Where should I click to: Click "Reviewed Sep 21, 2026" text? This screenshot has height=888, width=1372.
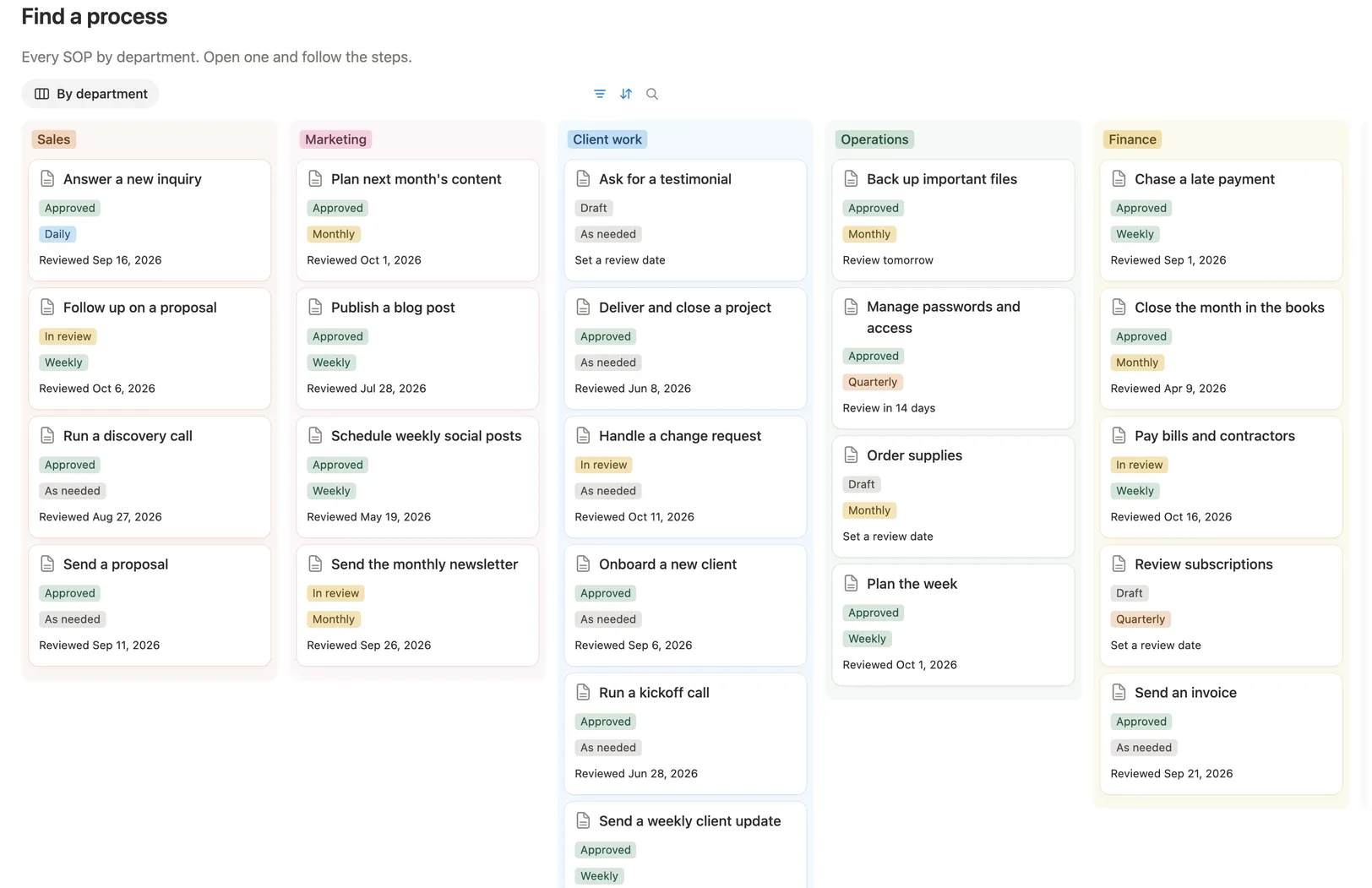(1172, 774)
